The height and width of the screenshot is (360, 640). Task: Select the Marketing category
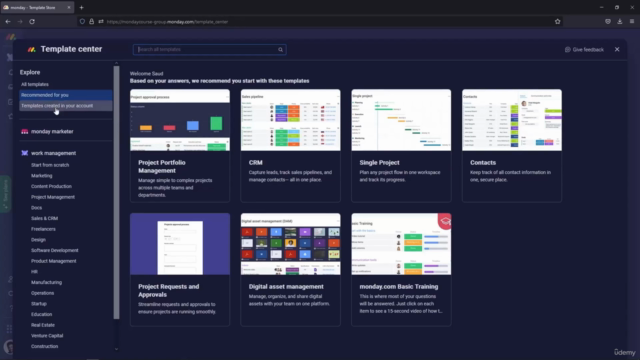click(x=42, y=176)
